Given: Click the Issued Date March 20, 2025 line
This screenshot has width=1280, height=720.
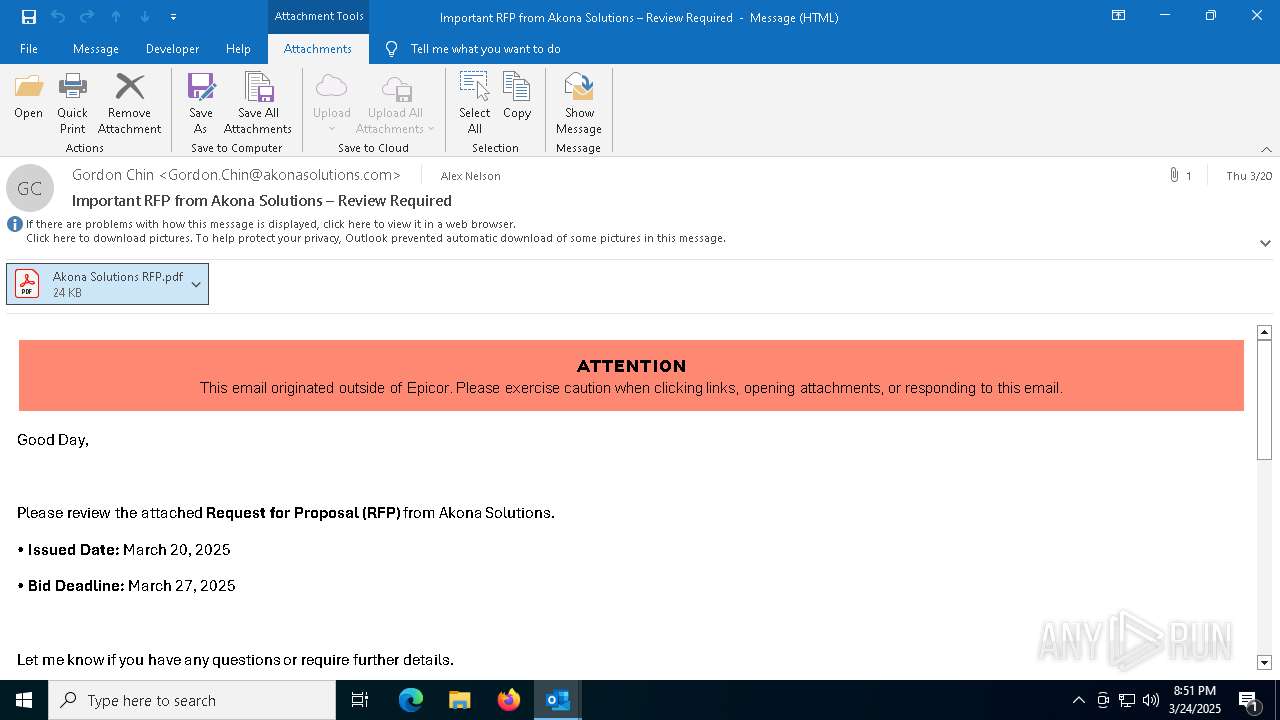Looking at the screenshot, I should click(x=124, y=550).
